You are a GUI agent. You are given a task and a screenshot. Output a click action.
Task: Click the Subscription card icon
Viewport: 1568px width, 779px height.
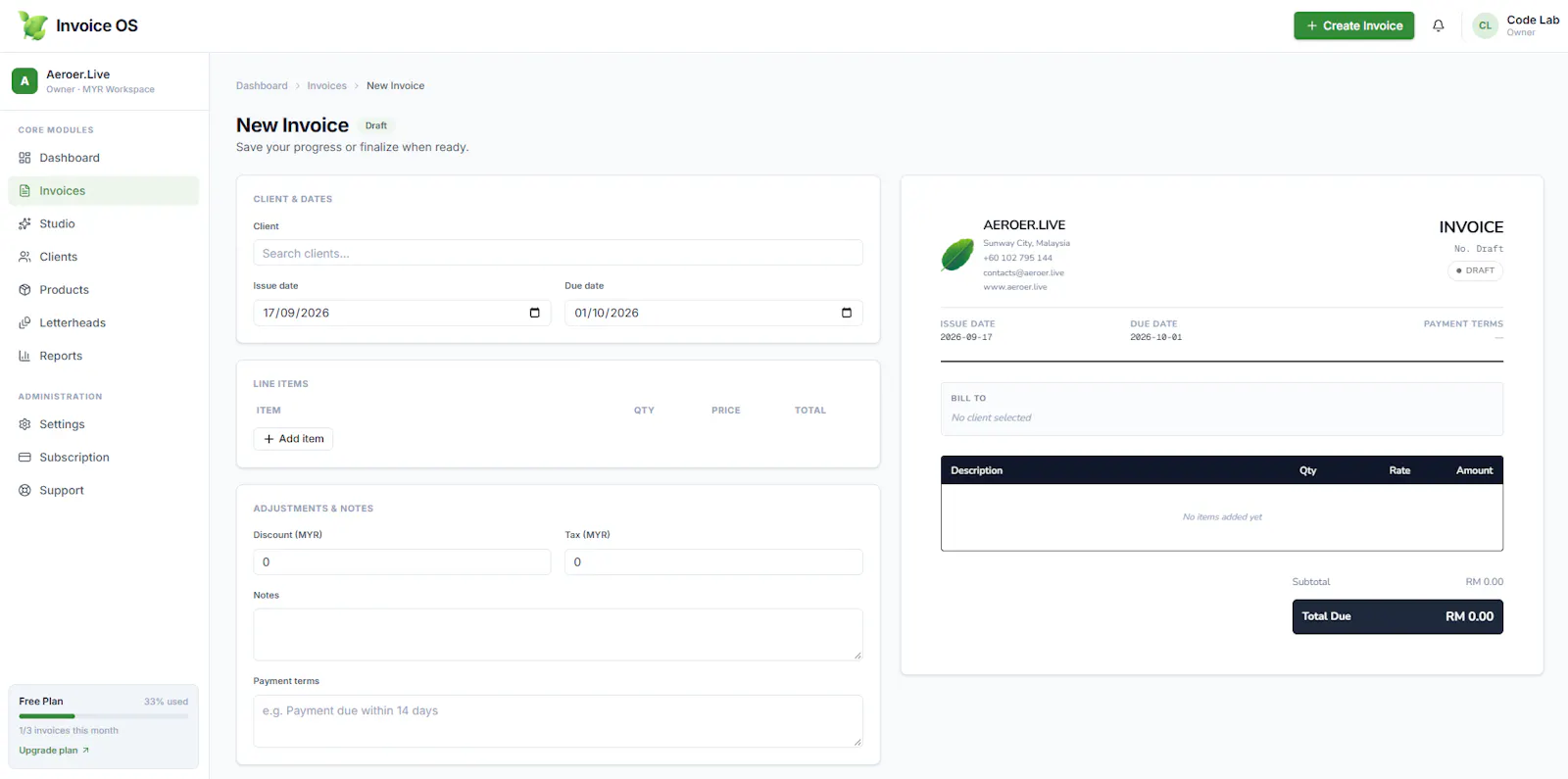pos(24,458)
